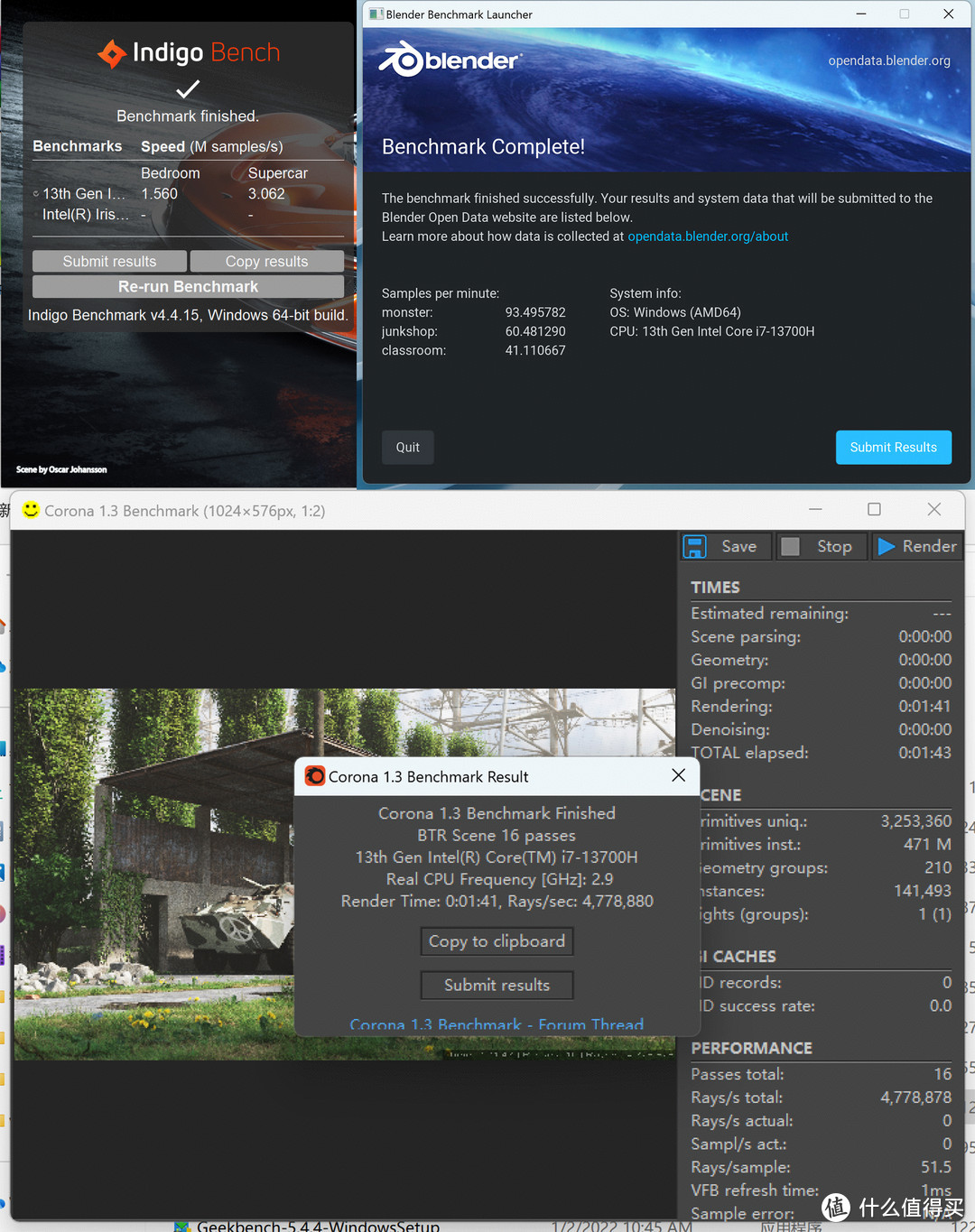The height and width of the screenshot is (1232, 975).
Task: Click TOTAL elapsed value 0:01:43
Action: 924,753
